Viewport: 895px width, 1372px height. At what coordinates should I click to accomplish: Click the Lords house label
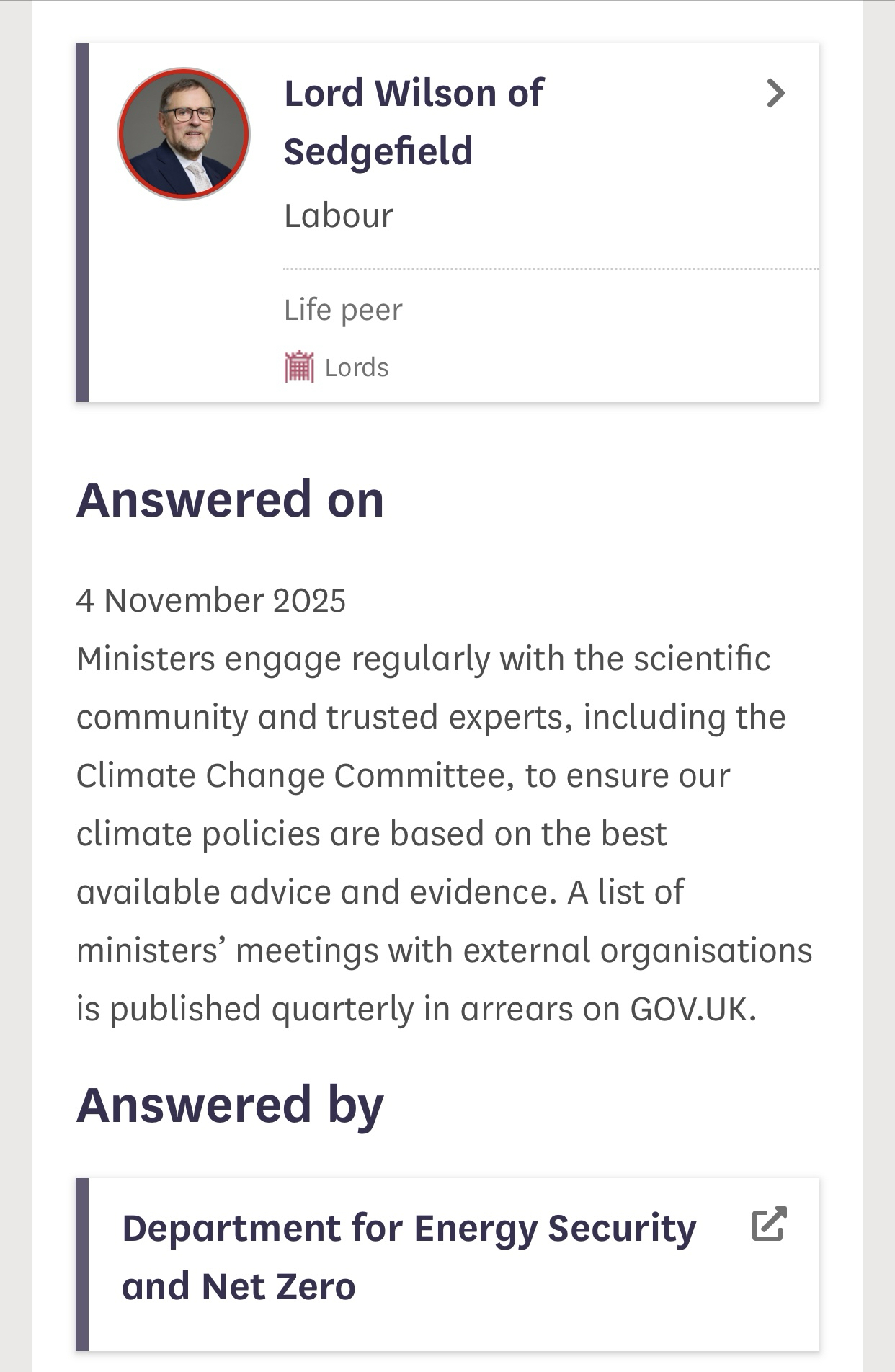pos(357,367)
